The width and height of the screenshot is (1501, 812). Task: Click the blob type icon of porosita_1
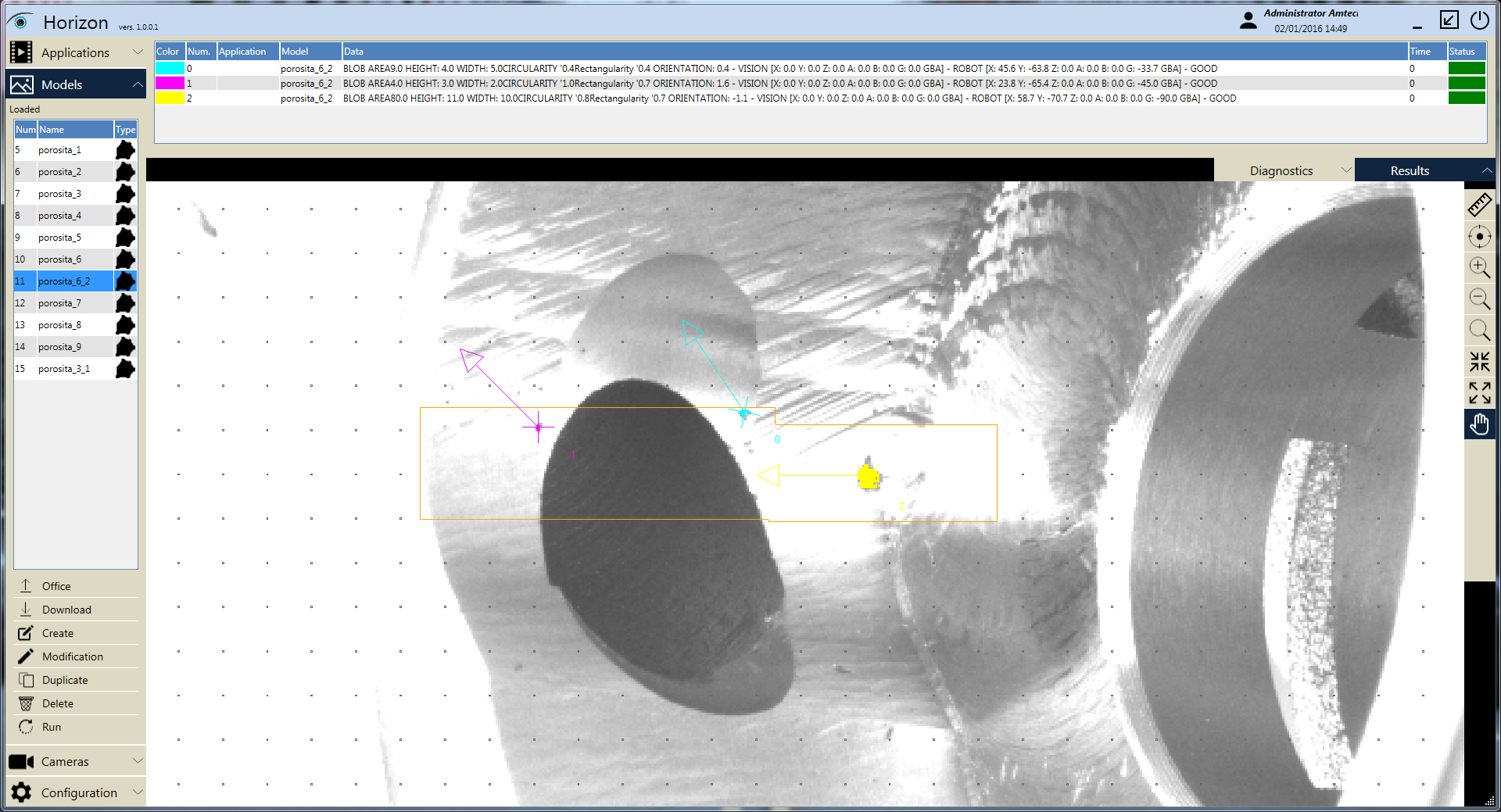coord(125,150)
